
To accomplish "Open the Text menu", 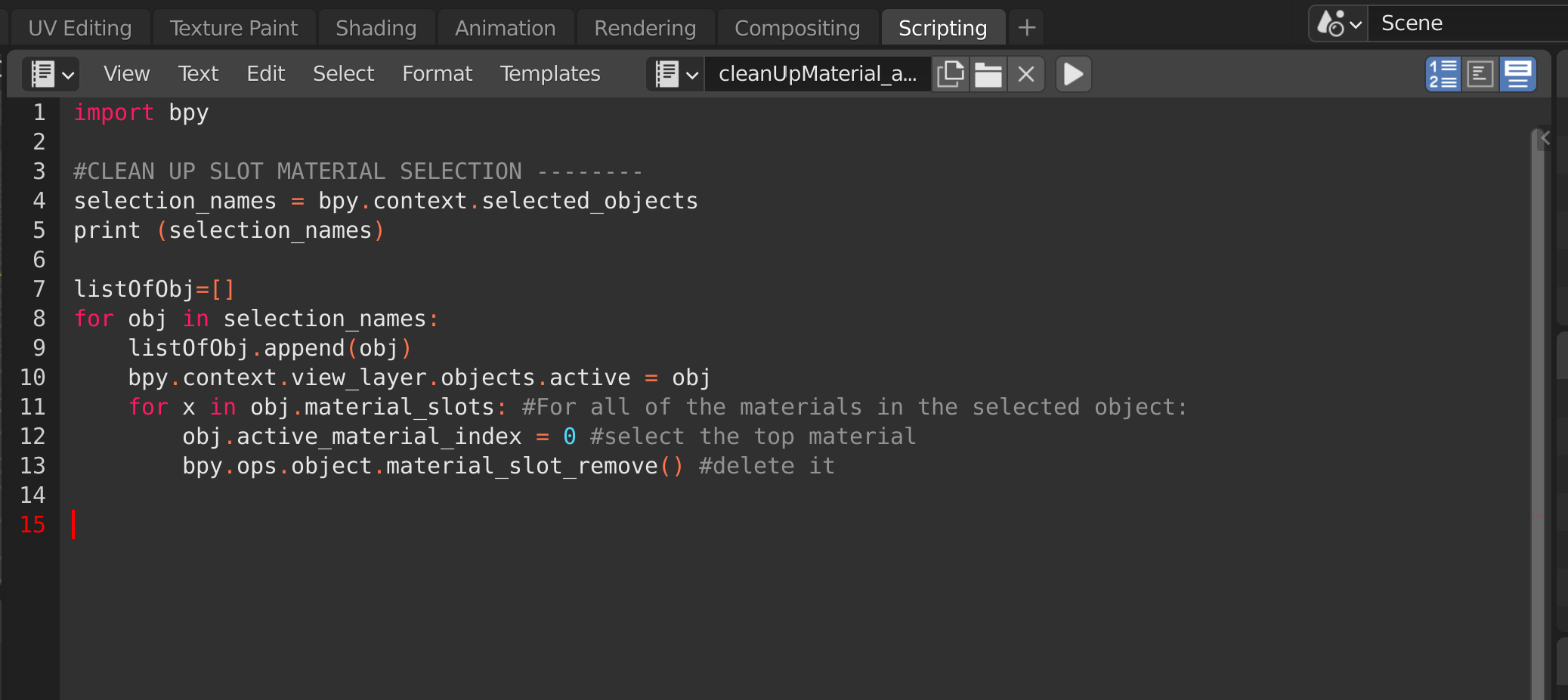I will point(198,74).
